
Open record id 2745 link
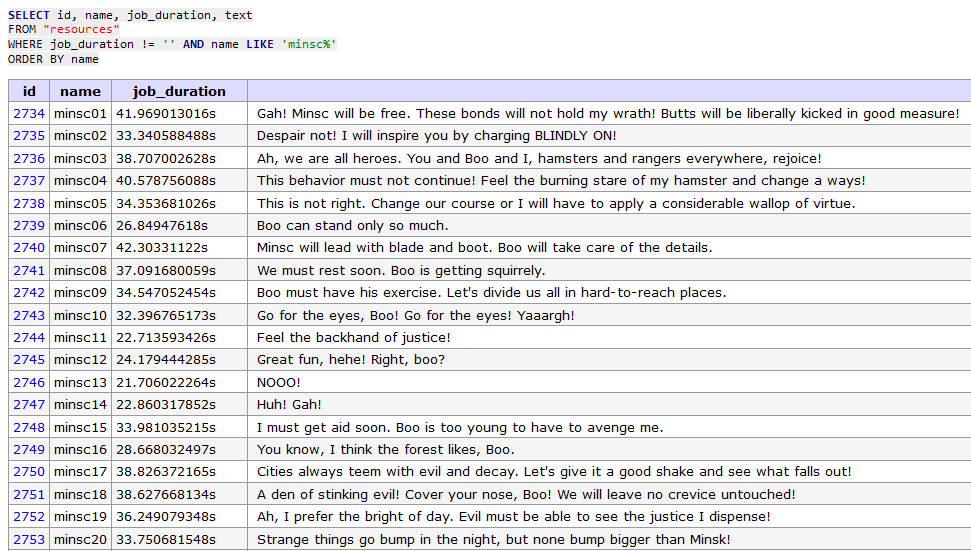coord(29,360)
